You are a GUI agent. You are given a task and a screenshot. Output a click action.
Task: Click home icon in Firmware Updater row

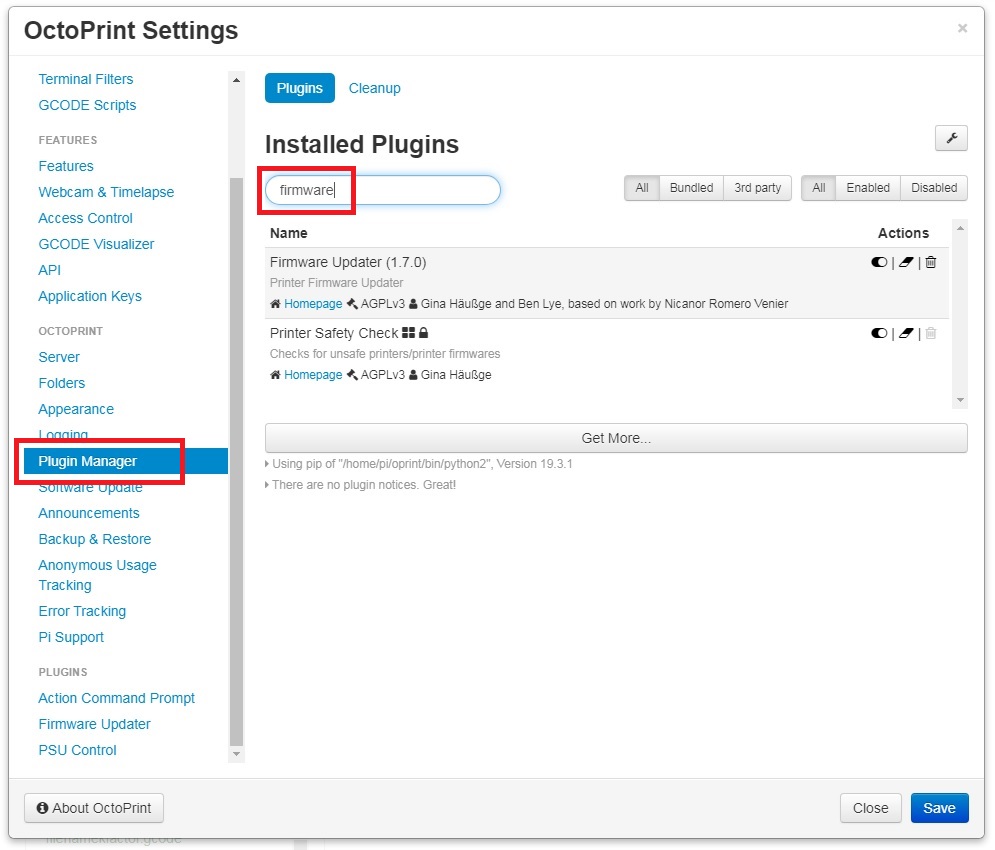(x=275, y=304)
